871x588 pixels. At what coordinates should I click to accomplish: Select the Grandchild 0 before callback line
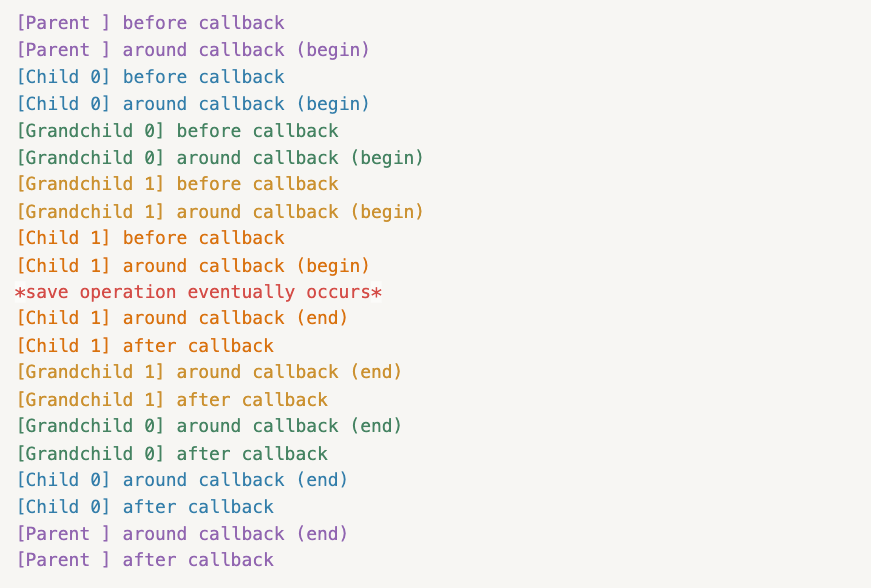tap(177, 131)
